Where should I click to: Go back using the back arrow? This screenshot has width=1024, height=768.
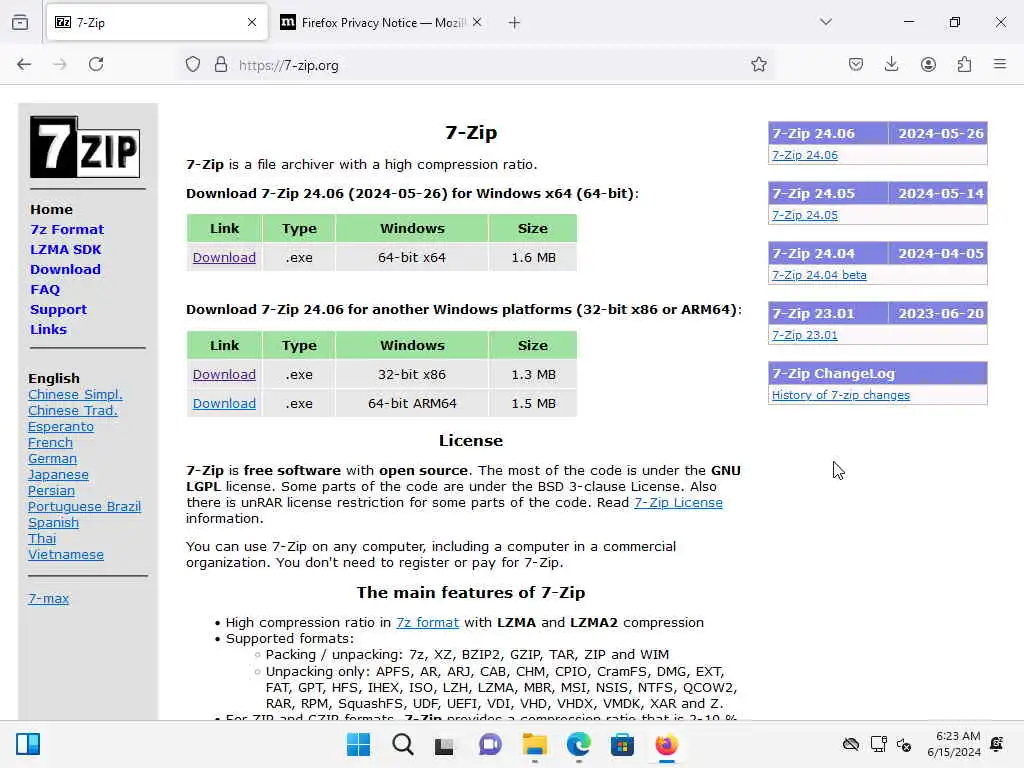(x=24, y=64)
